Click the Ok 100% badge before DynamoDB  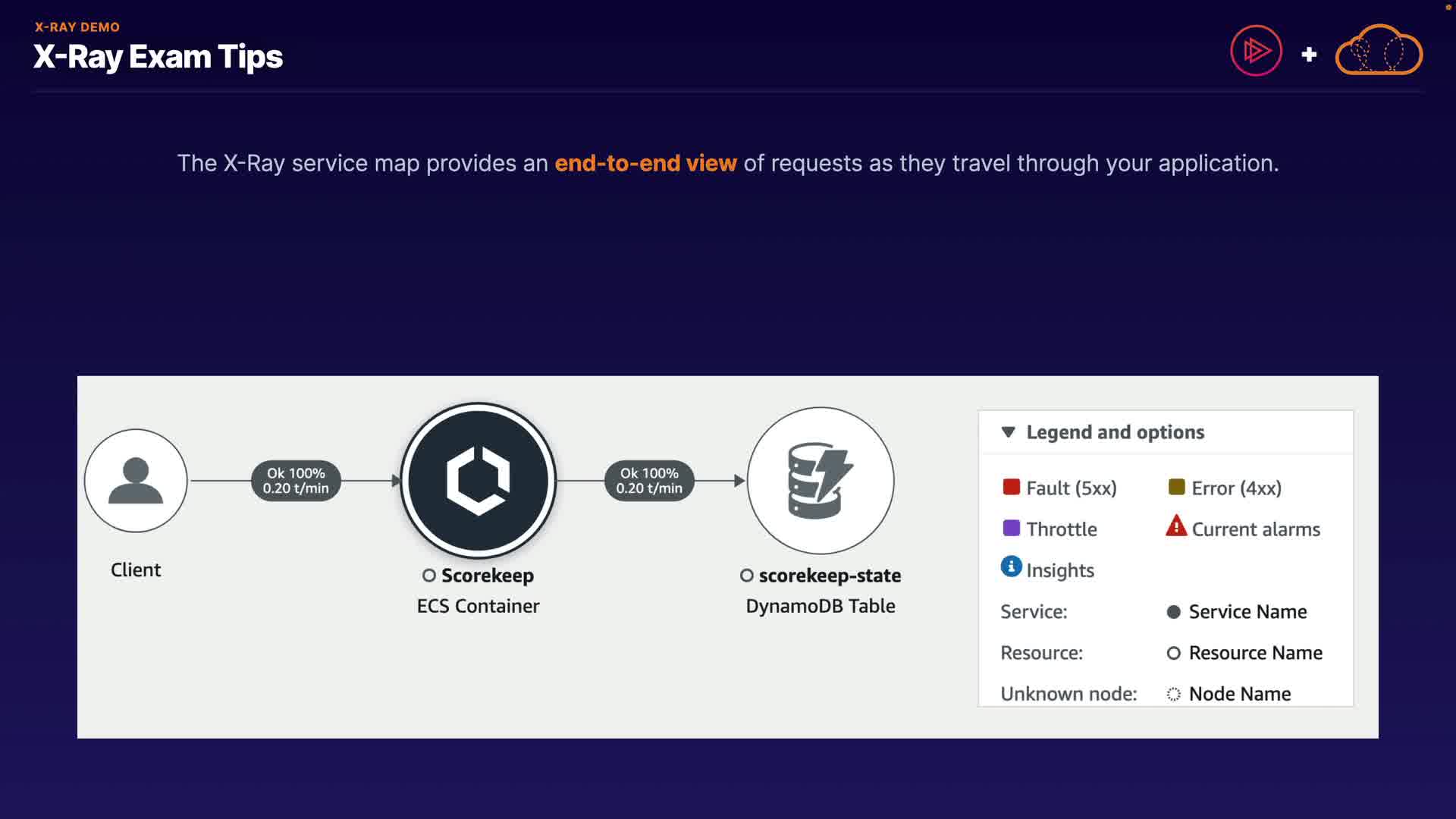(649, 481)
